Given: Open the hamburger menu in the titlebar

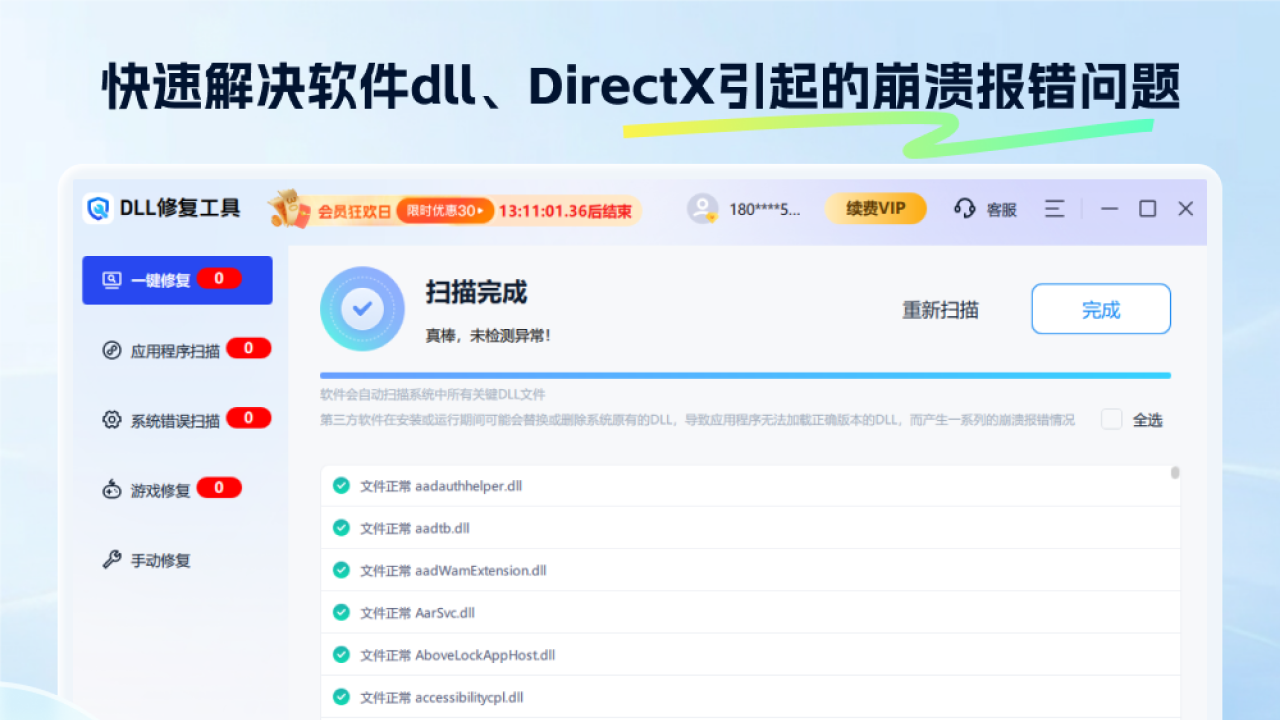Looking at the screenshot, I should tap(1053, 209).
